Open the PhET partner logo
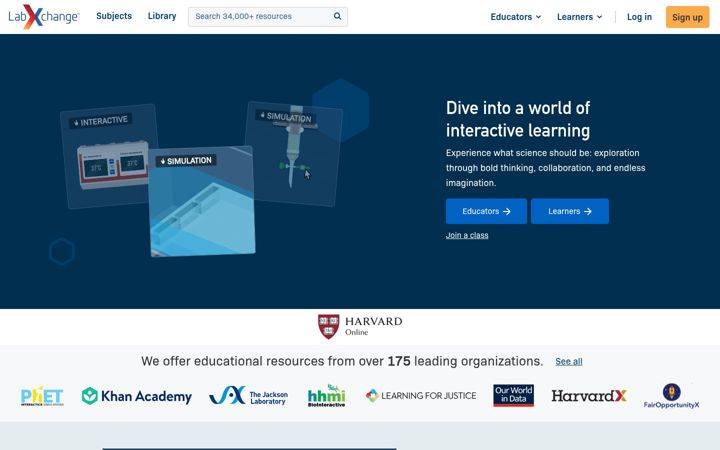This screenshot has width=720, height=450. click(x=42, y=396)
